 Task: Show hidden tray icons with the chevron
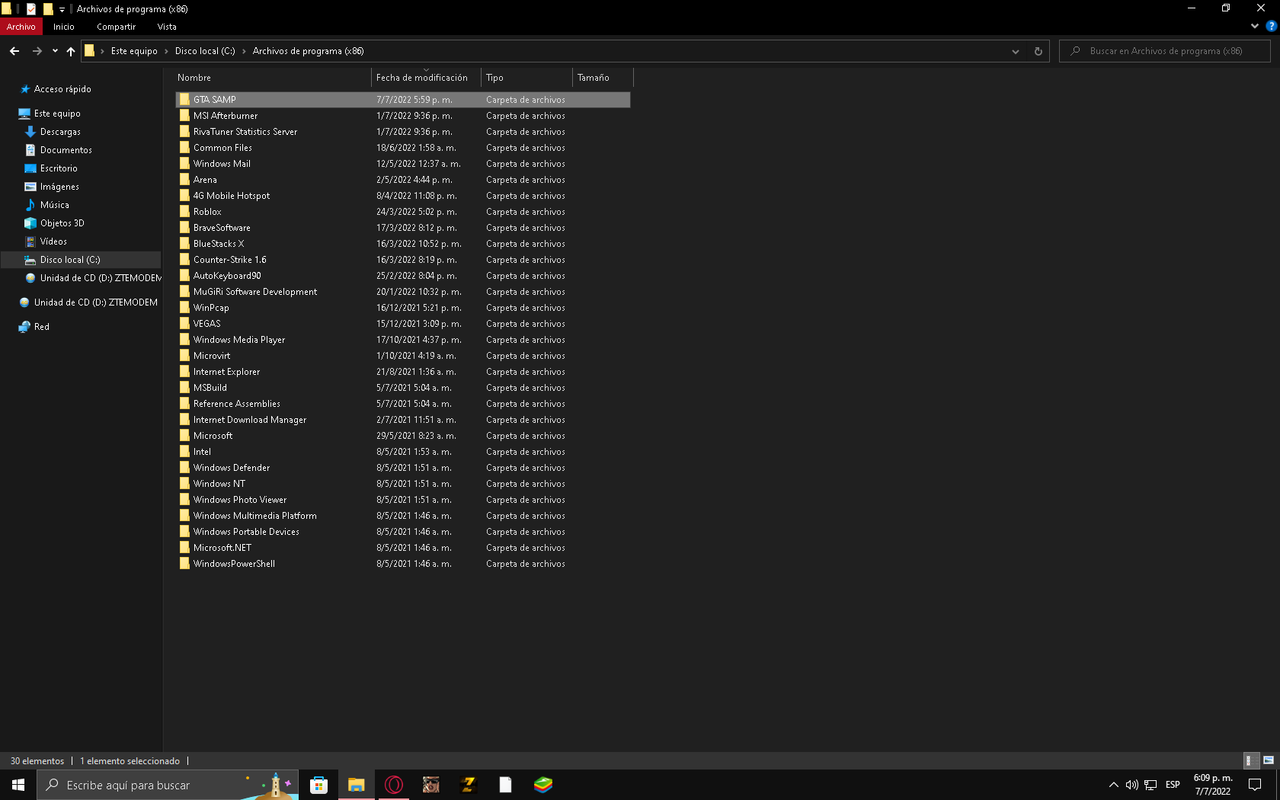click(x=1114, y=785)
